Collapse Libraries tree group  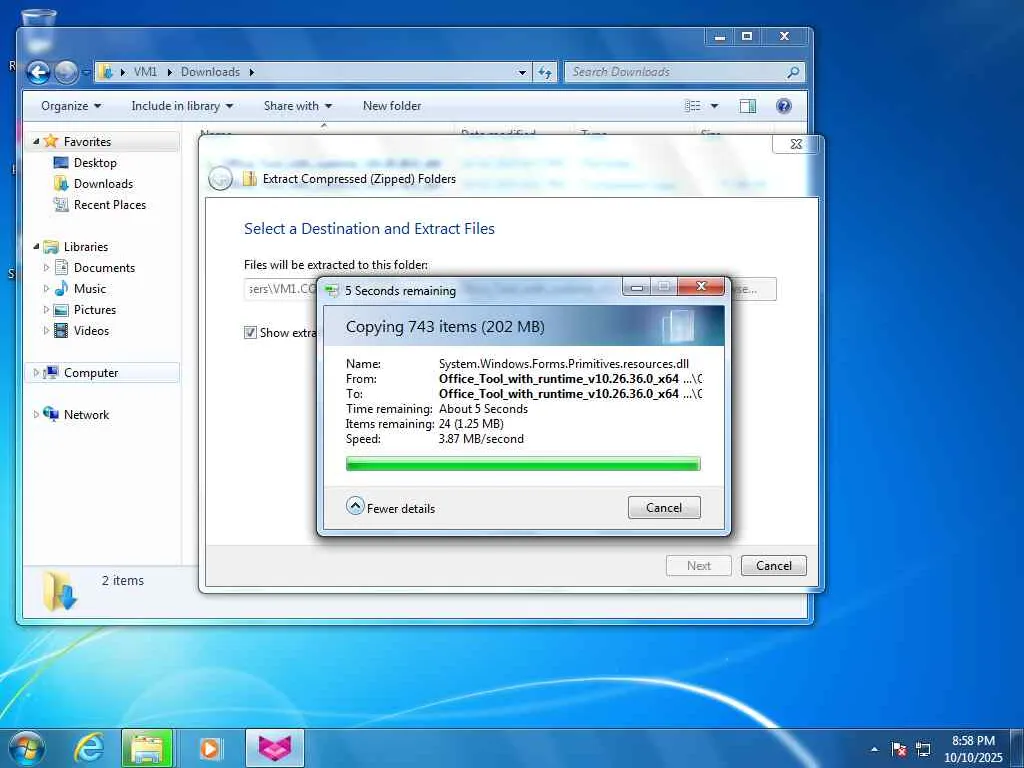(36, 247)
